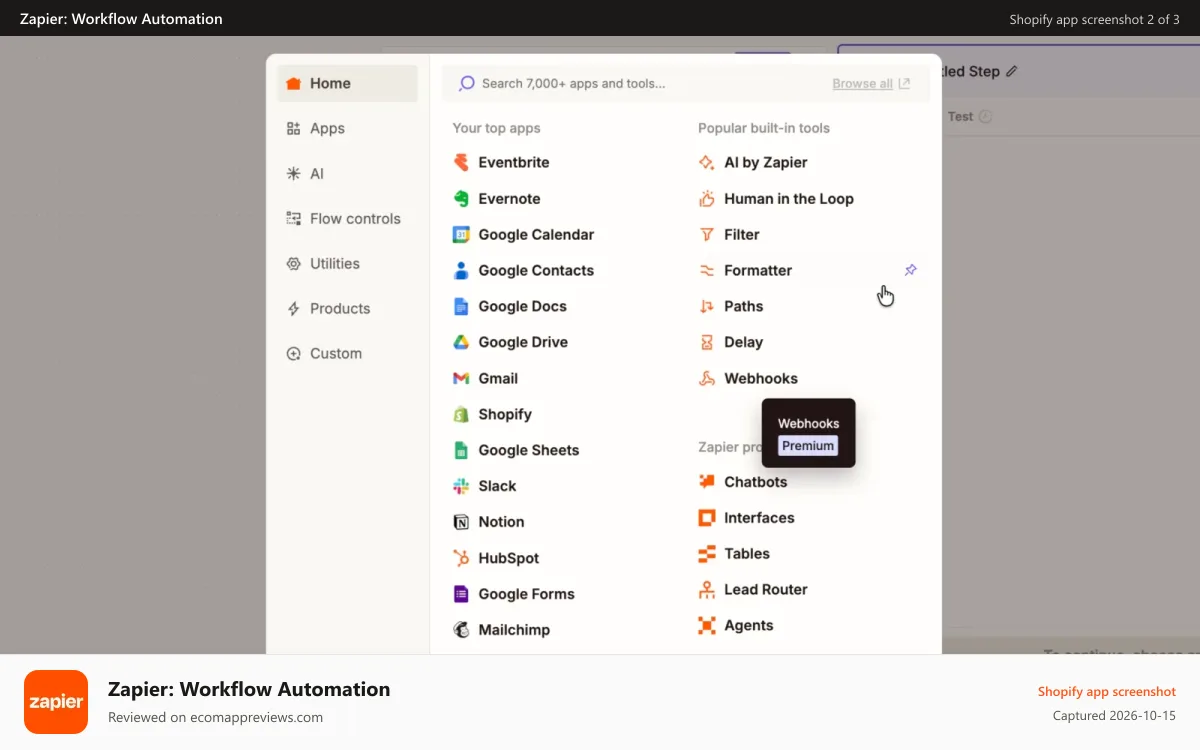Click the Tables product icon
The height and width of the screenshot is (750, 1200).
tap(707, 554)
